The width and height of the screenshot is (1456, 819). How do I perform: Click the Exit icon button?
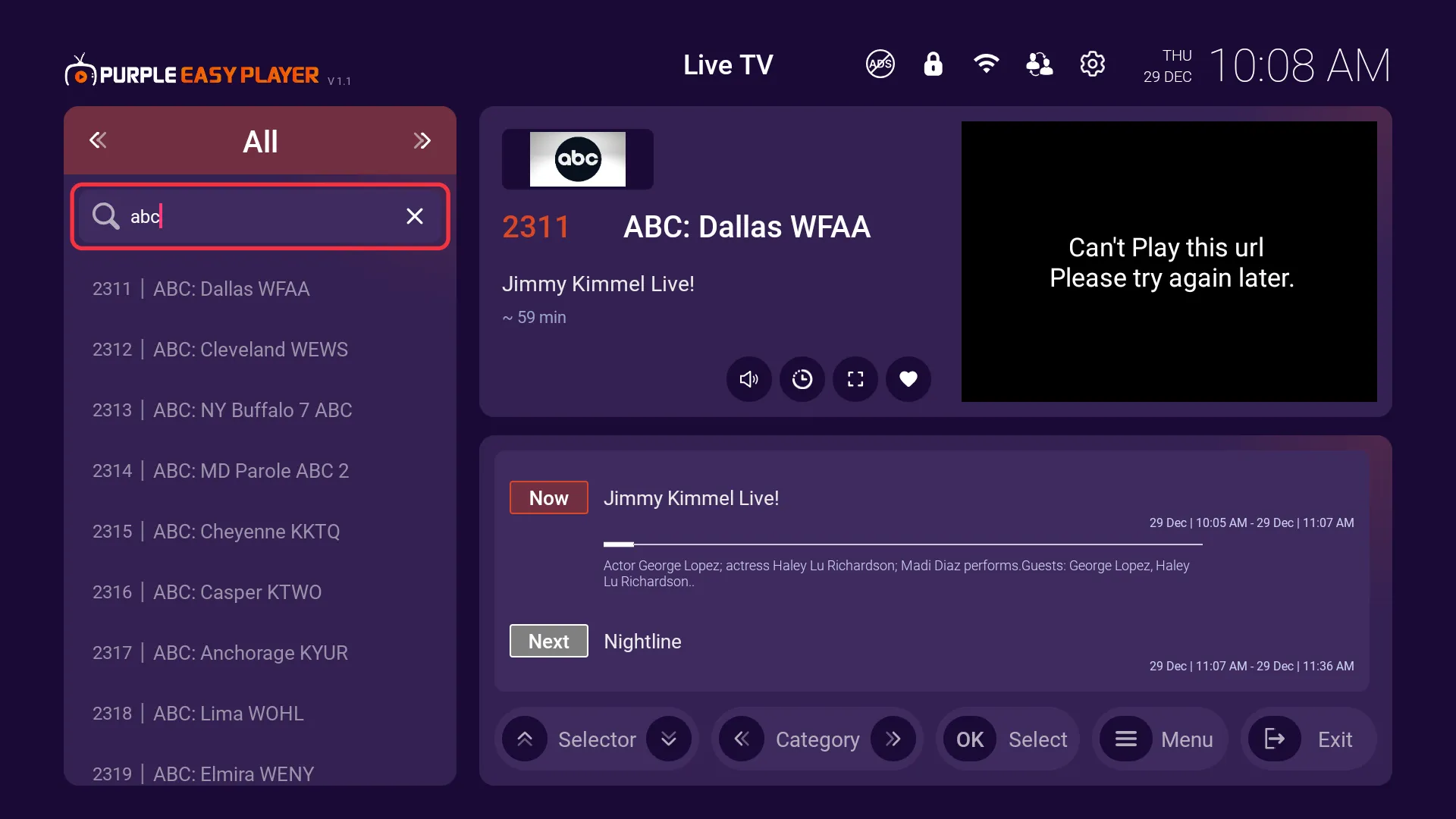1275,739
